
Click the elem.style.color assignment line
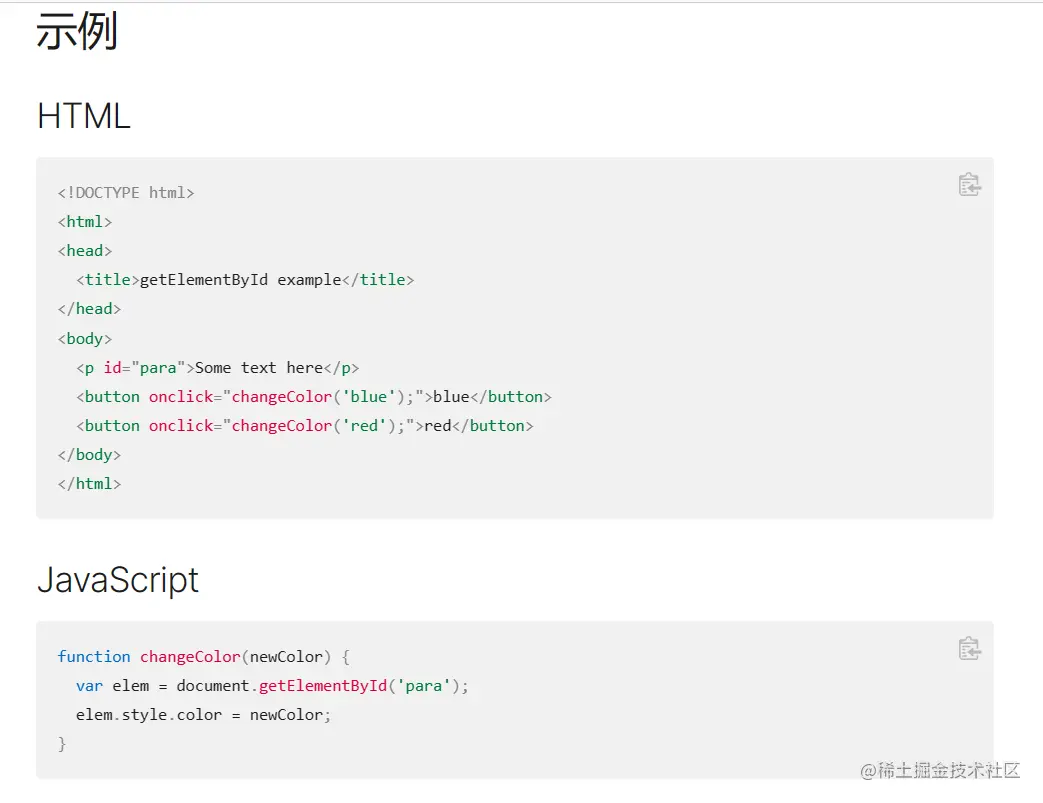[x=202, y=715]
